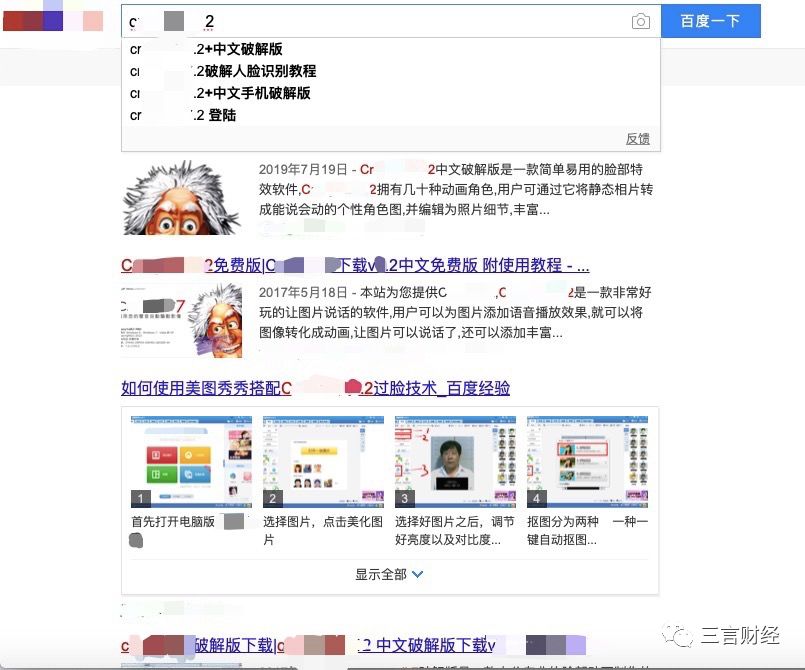Click the 2017 result's software screenshot thumbnail
Image resolution: width=805 pixels, height=670 pixels.
tap(181, 321)
